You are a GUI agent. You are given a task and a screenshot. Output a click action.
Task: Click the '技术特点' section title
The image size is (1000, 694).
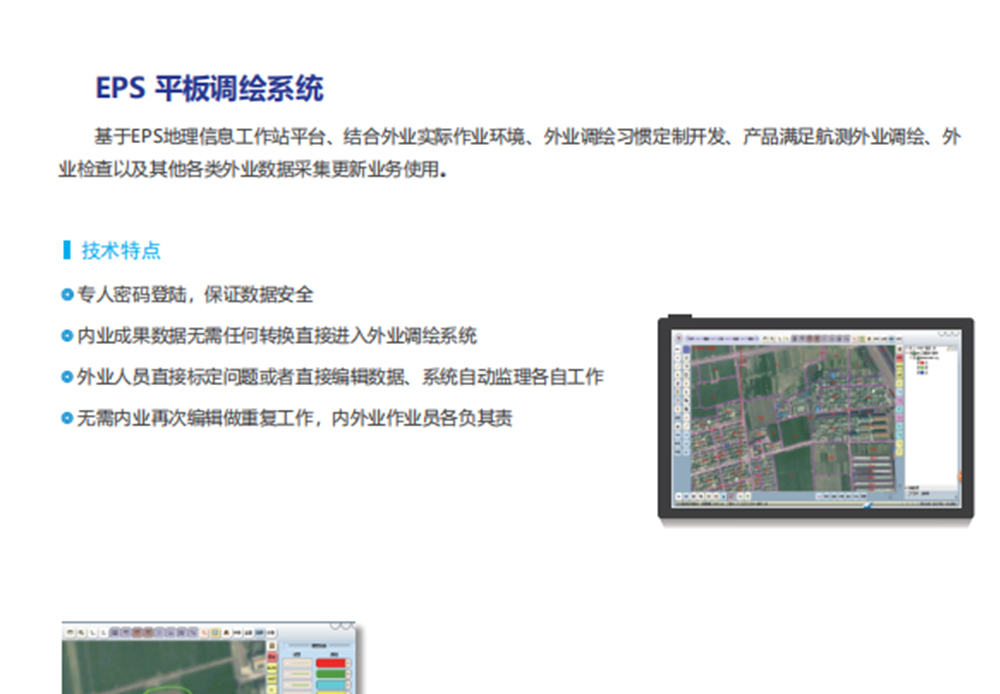pyautogui.click(x=121, y=250)
